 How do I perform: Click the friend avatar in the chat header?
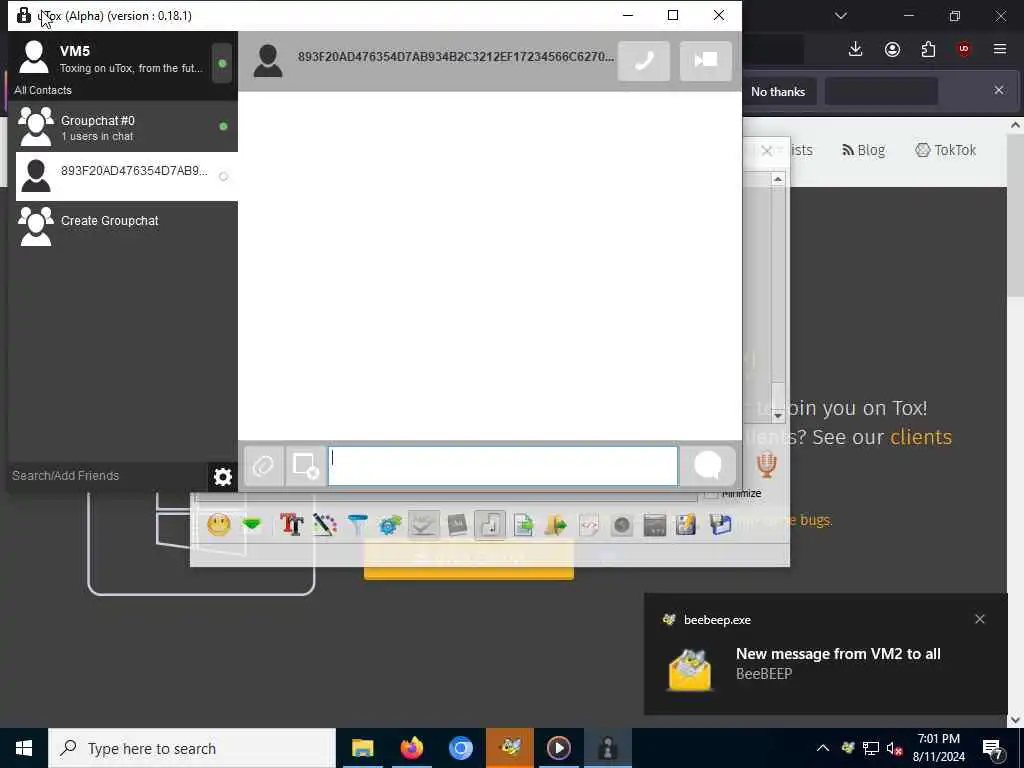click(x=268, y=61)
